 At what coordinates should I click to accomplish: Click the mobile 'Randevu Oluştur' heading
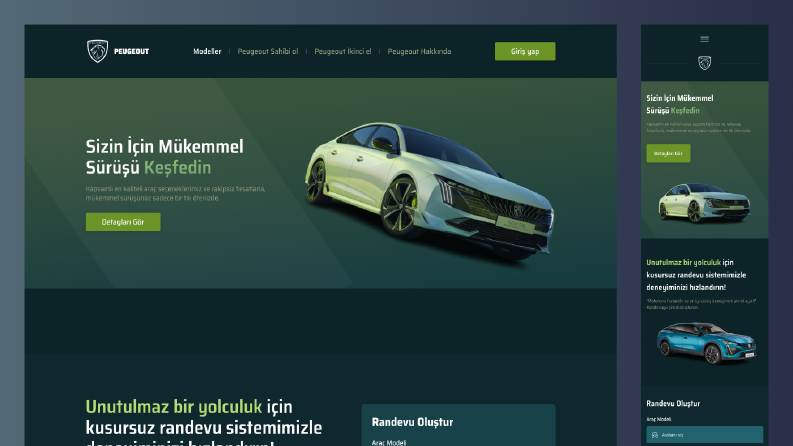(x=673, y=404)
